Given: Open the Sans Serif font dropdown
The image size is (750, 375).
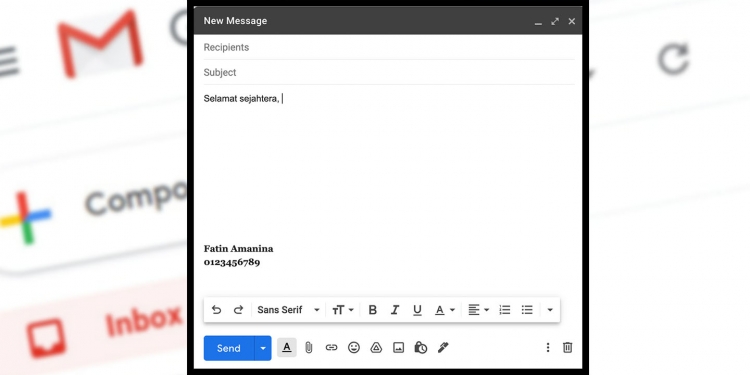Looking at the screenshot, I should [288, 310].
